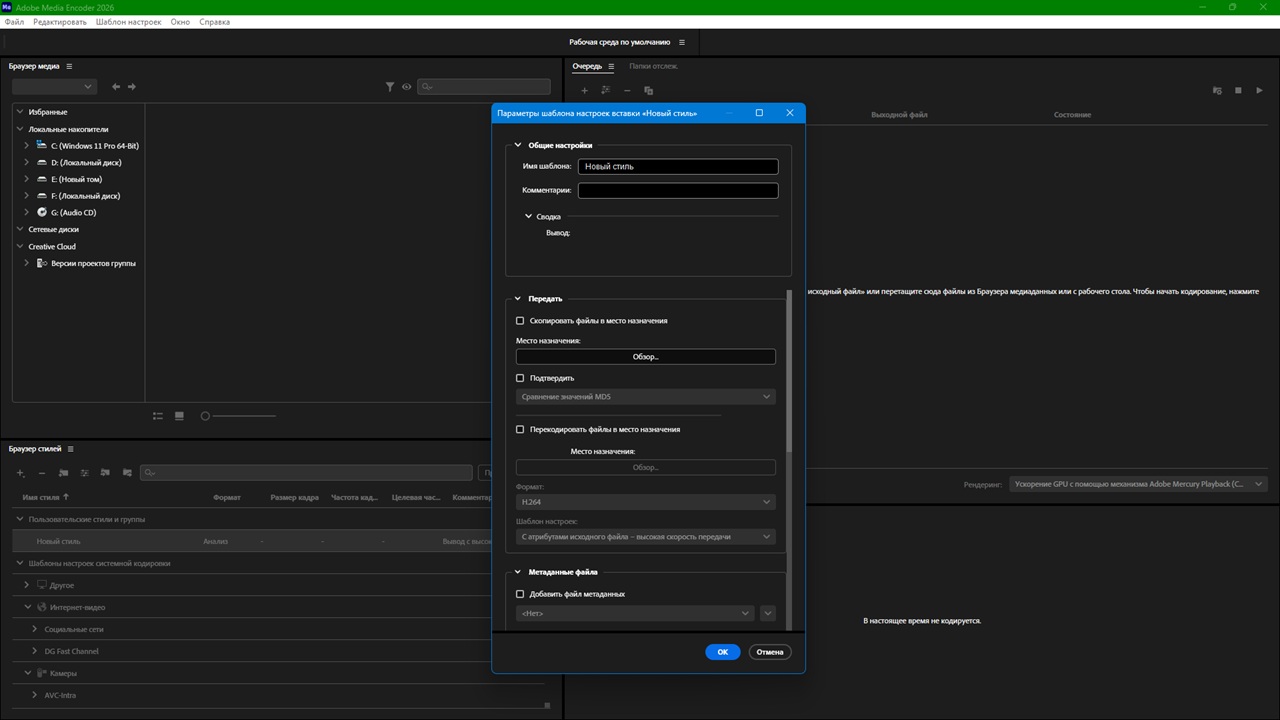Switch Media Browser to thumbnail view

pos(179,416)
